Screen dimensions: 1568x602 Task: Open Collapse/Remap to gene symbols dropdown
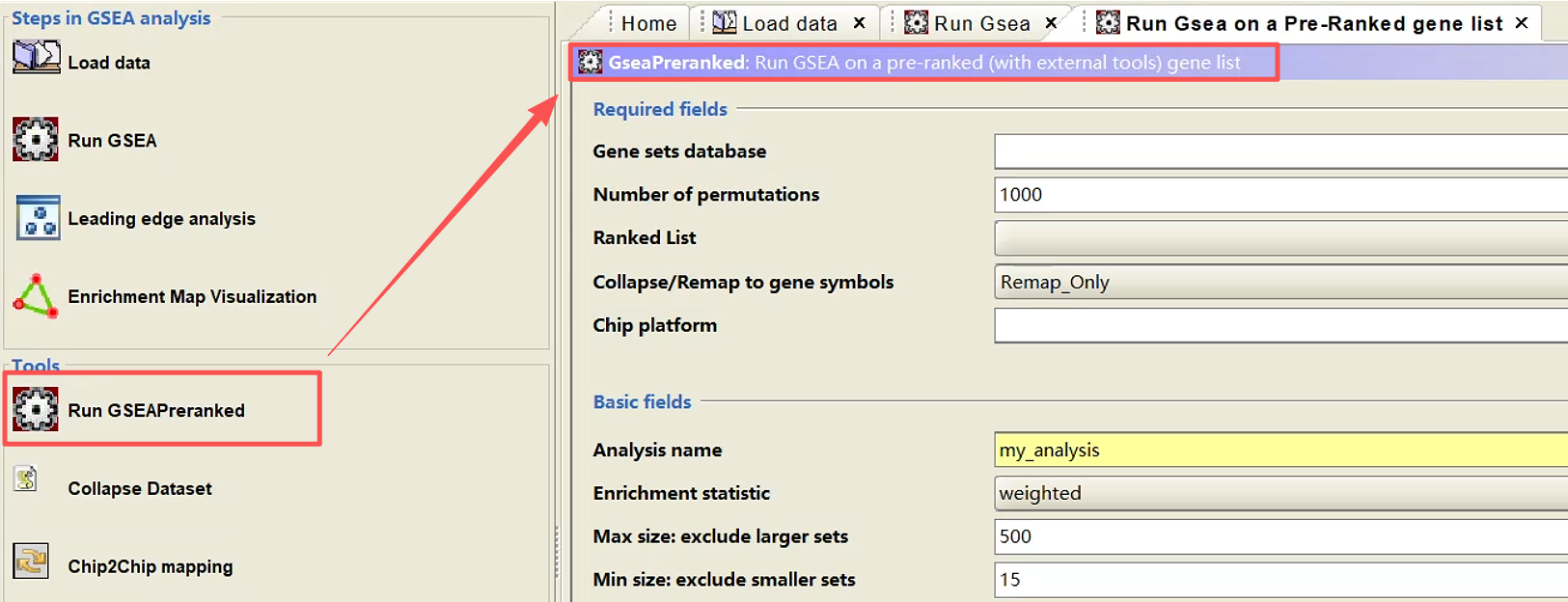tap(1280, 282)
